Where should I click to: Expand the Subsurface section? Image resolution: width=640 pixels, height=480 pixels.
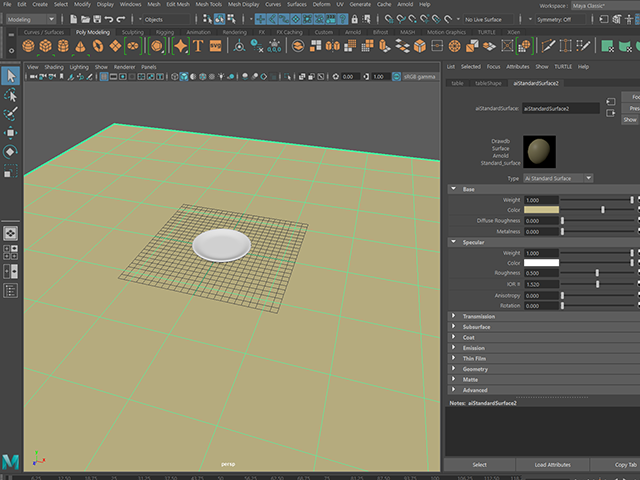pos(453,327)
